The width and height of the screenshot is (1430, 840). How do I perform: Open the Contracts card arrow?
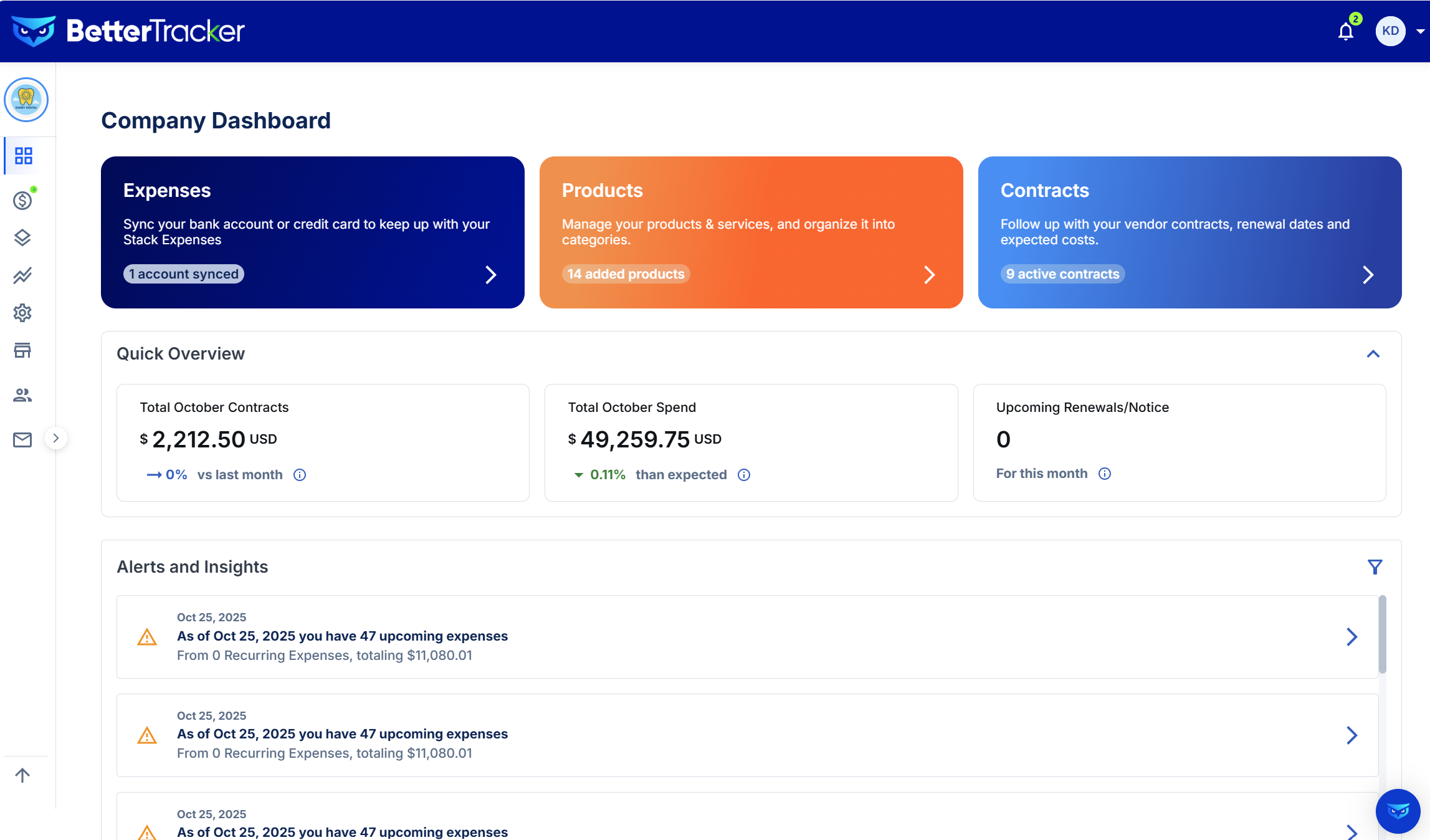click(x=1368, y=275)
